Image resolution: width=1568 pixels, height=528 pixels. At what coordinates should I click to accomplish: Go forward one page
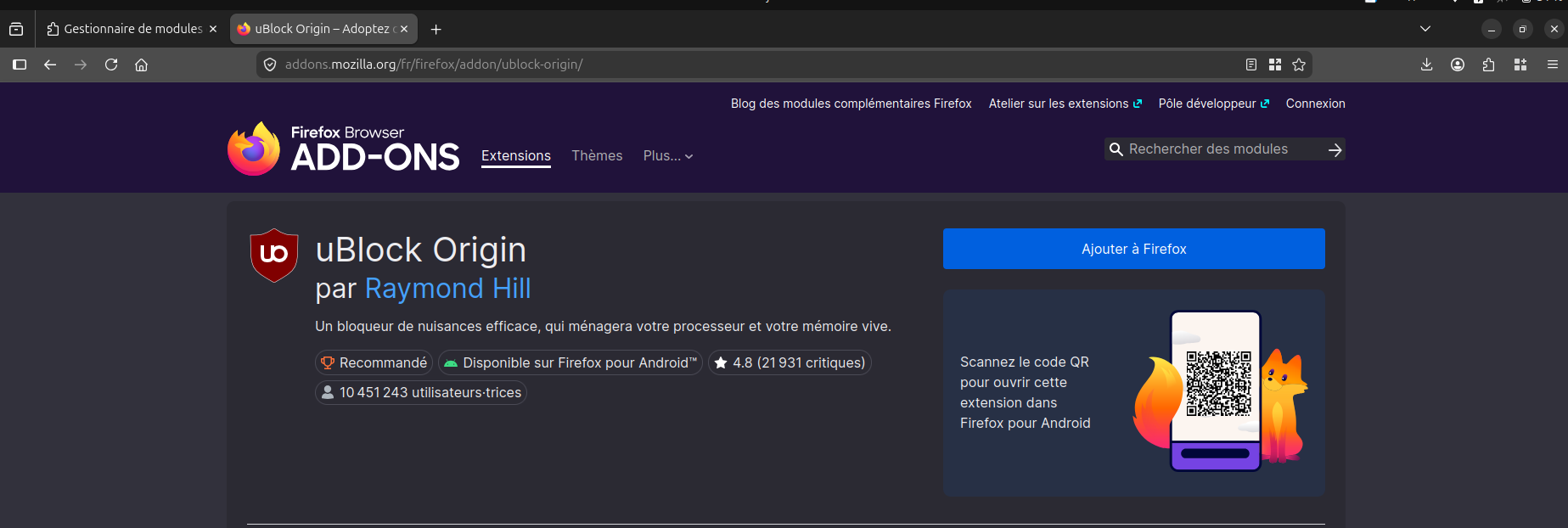tap(81, 65)
